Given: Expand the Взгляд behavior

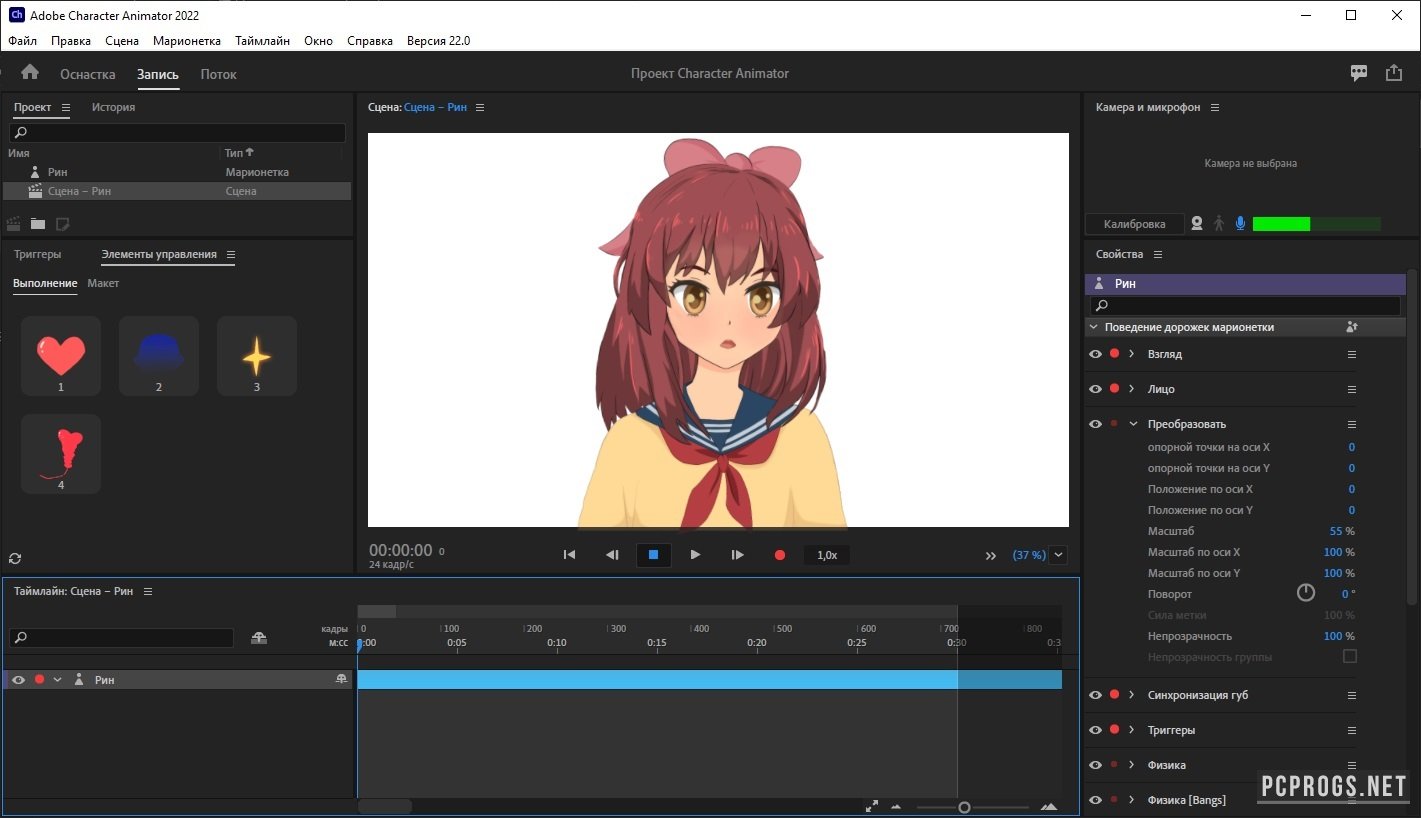Looking at the screenshot, I should pyautogui.click(x=1132, y=354).
